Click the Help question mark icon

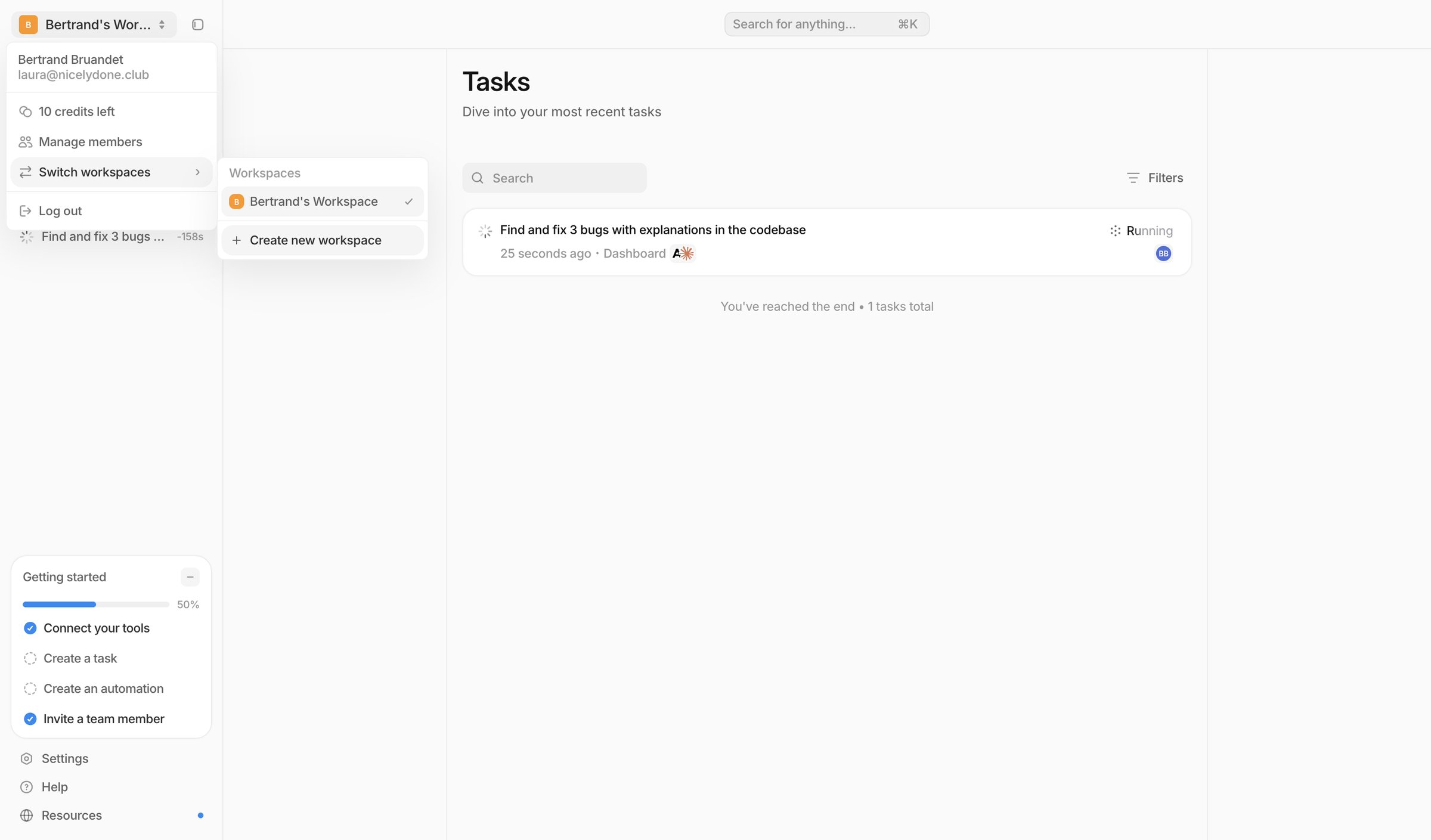pos(26,787)
